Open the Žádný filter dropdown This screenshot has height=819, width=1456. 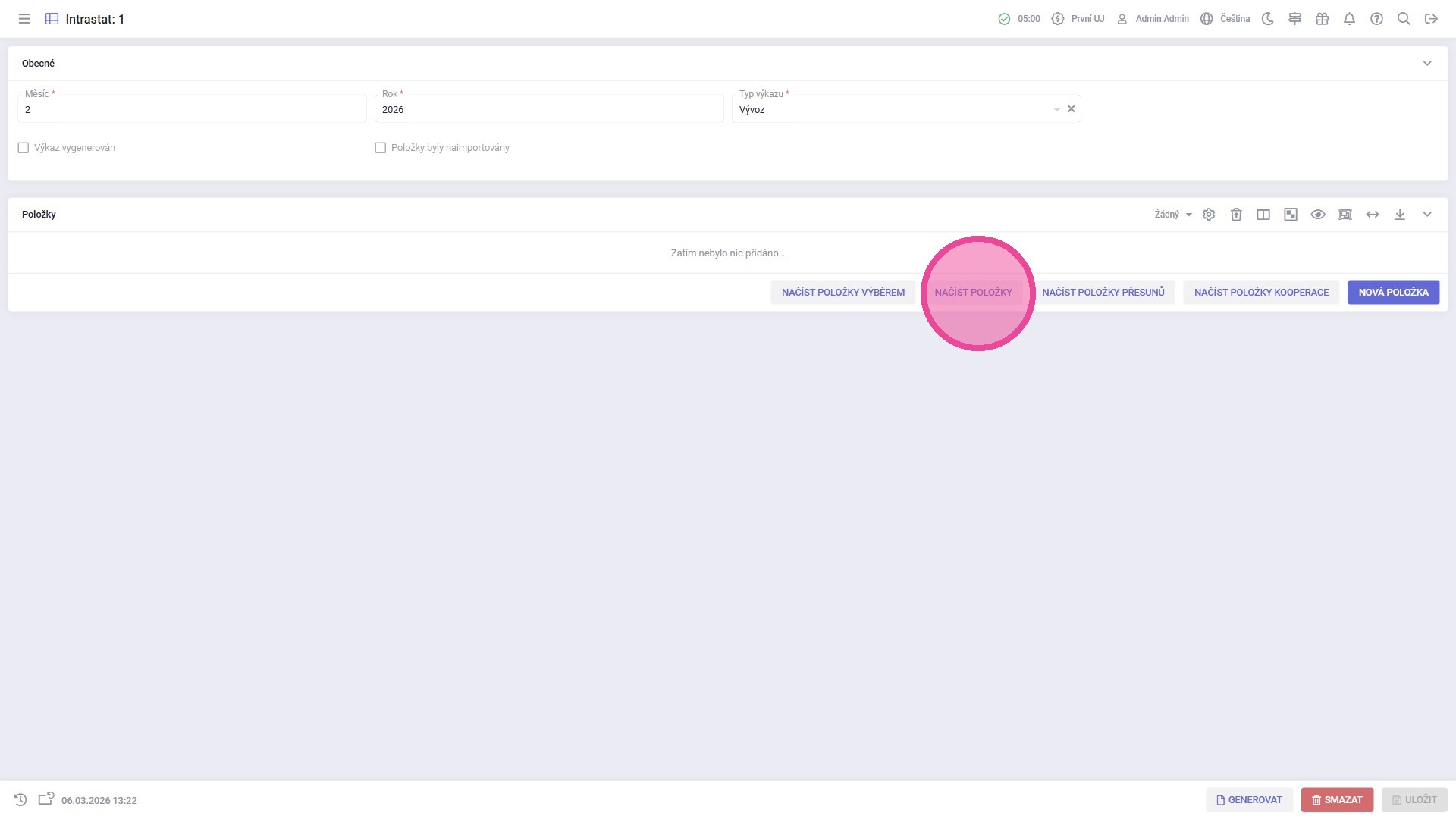(1172, 215)
